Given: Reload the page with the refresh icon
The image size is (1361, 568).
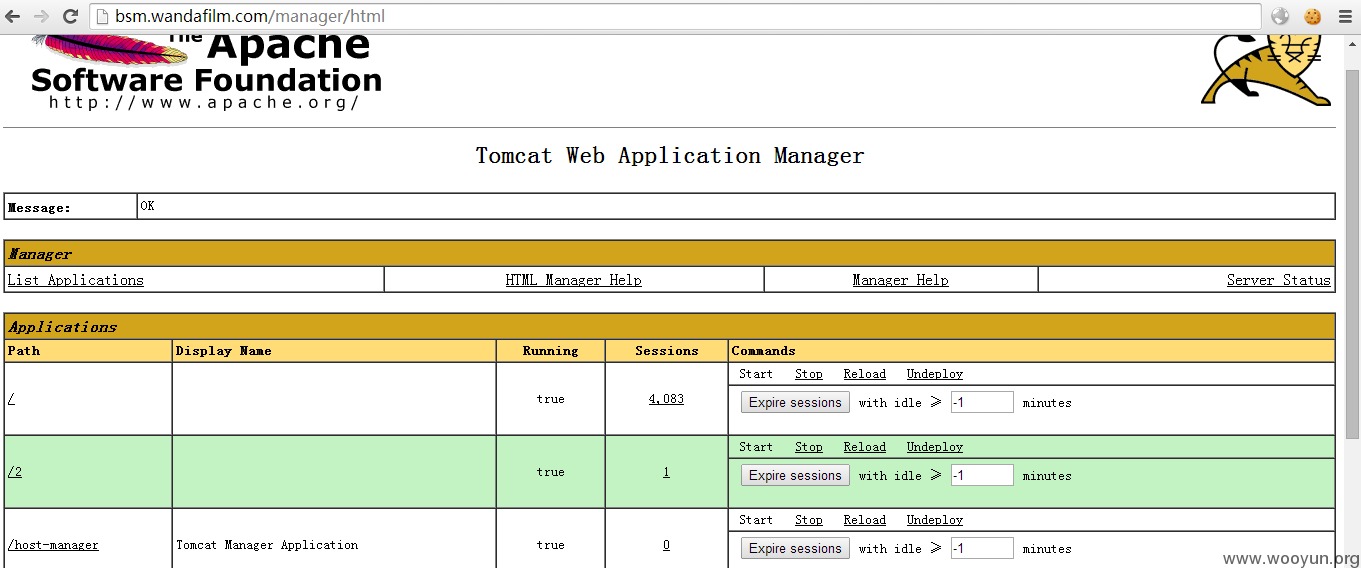Looking at the screenshot, I should tap(70, 16).
